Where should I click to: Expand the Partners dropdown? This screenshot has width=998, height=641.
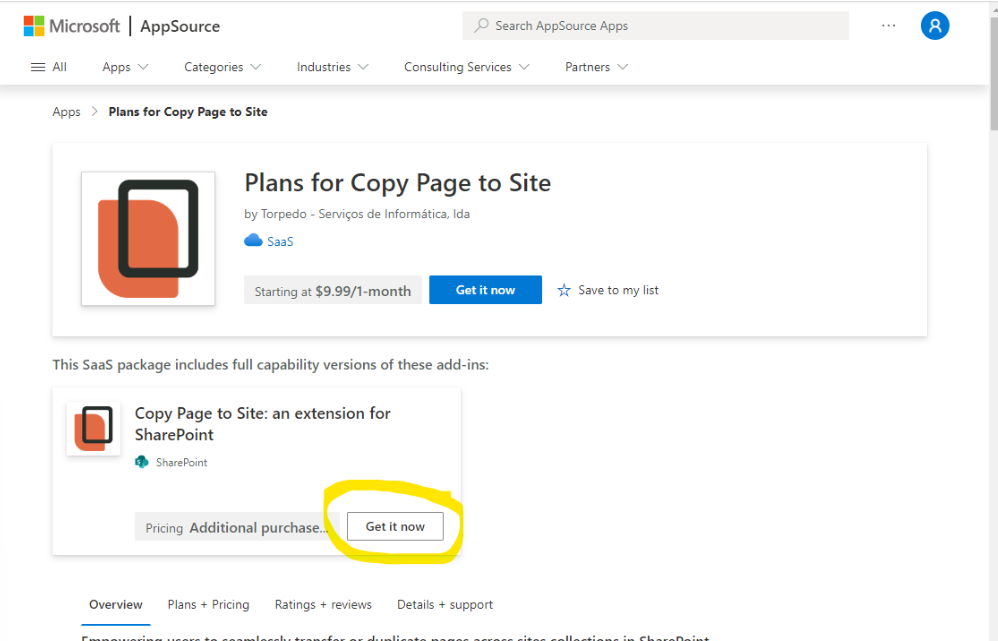(x=596, y=67)
